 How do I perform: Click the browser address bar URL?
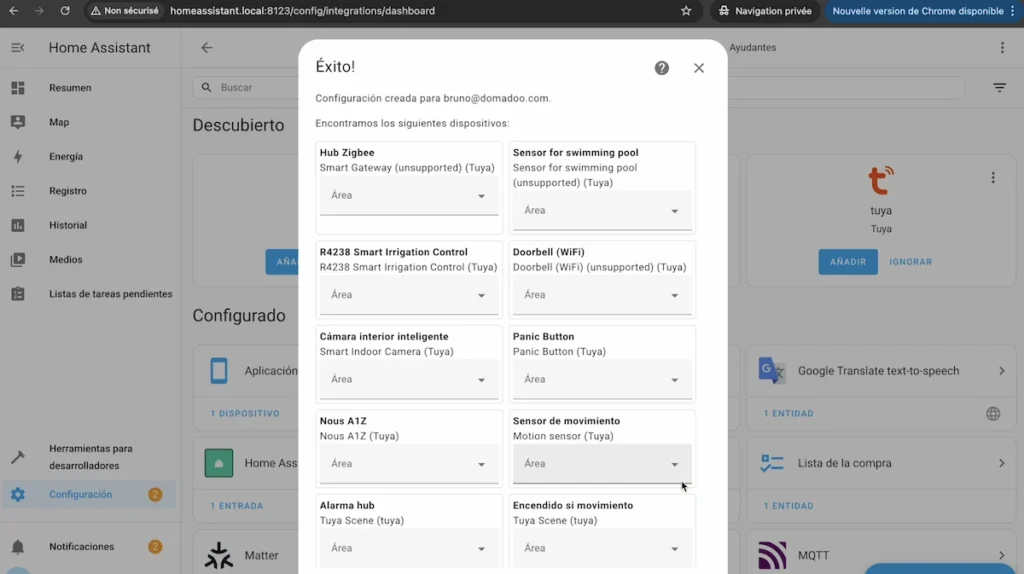pos(302,10)
